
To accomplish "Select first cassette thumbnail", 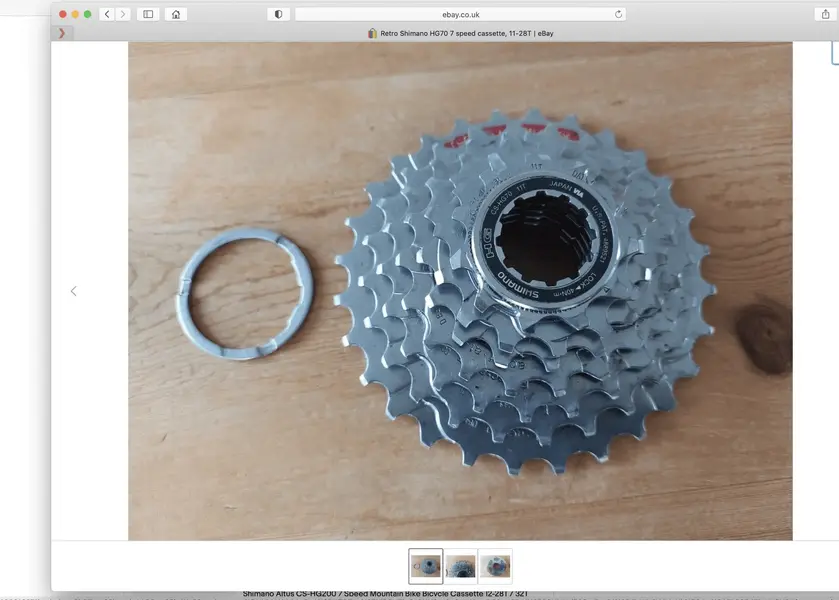I will pos(426,566).
